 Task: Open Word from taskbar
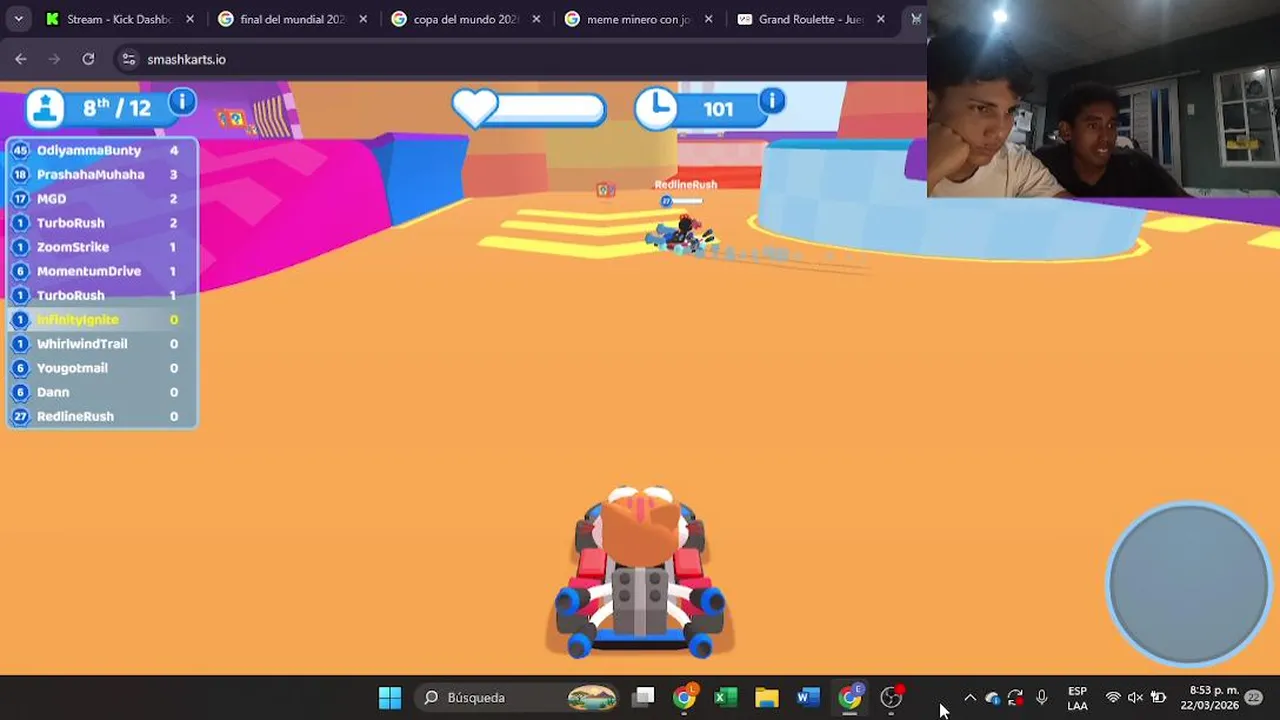808,697
